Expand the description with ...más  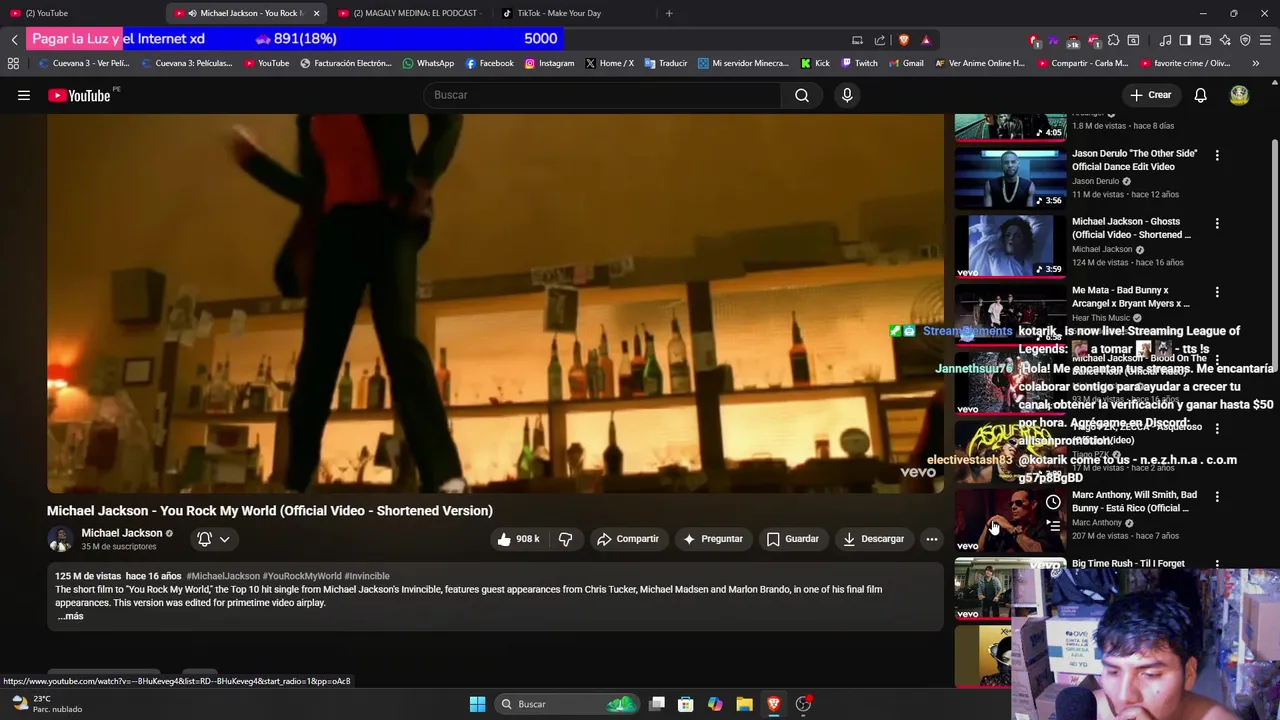click(70, 616)
